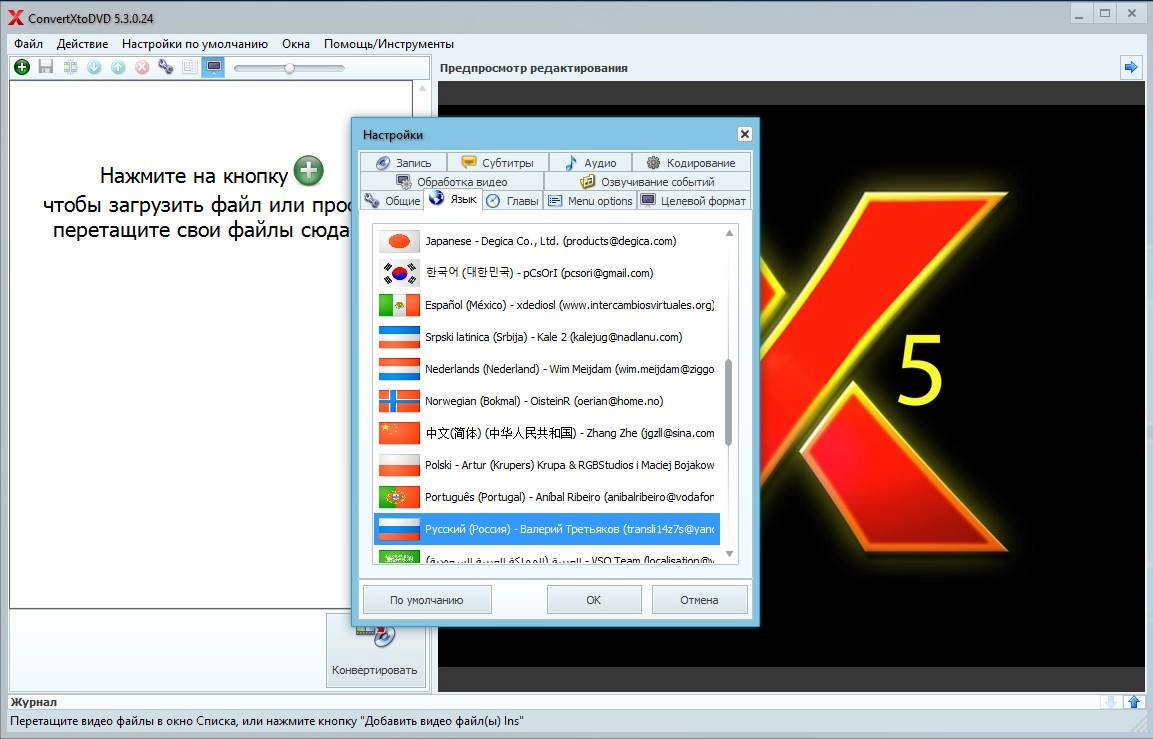Select Português (Portugal) language entry
This screenshot has height=739, width=1153.
[547, 497]
